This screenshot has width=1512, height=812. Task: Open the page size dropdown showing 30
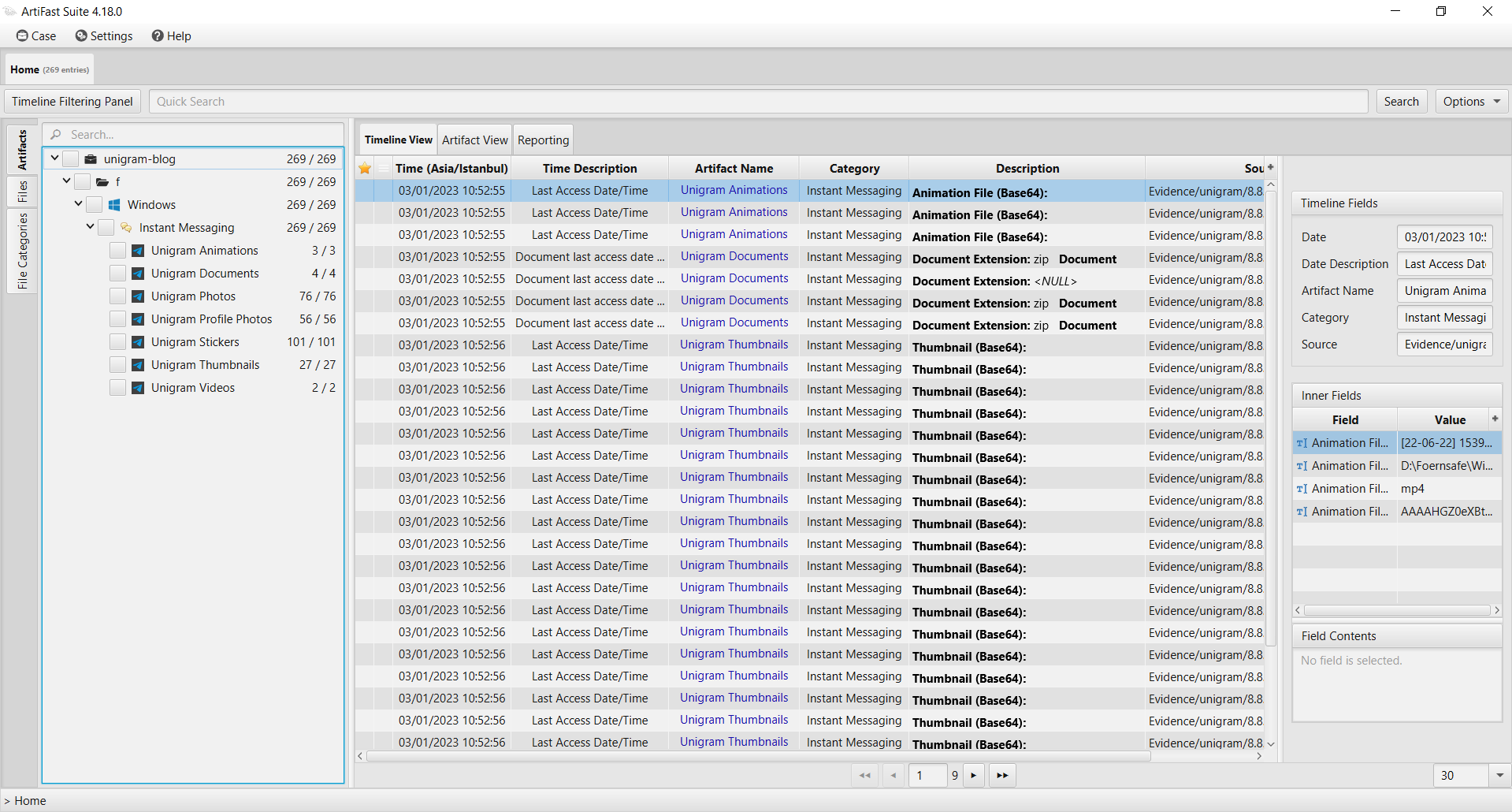[x=1499, y=776]
